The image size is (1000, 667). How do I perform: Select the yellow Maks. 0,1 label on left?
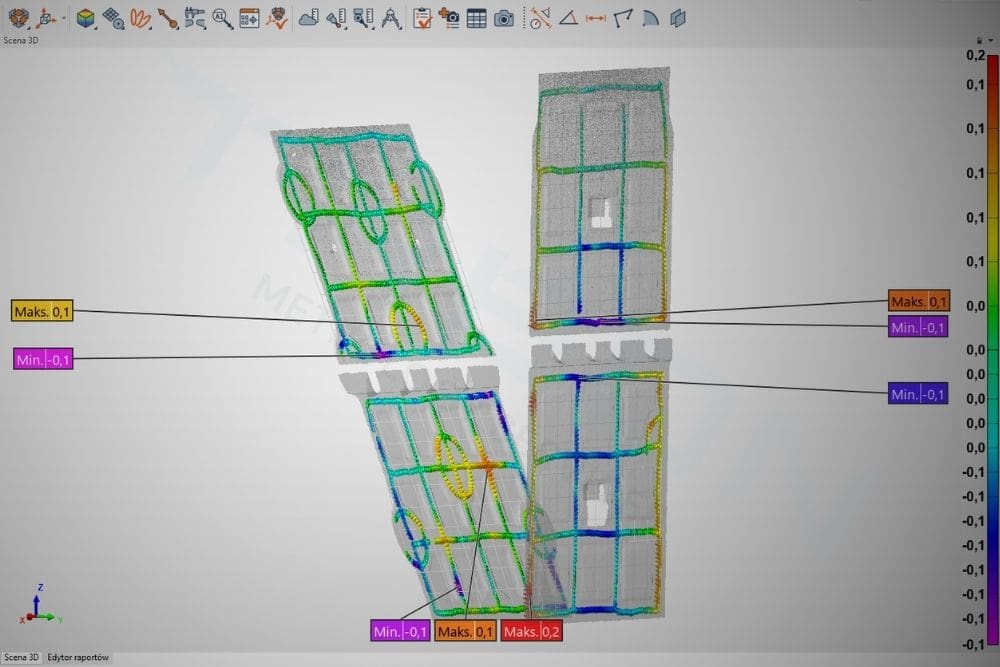click(43, 311)
